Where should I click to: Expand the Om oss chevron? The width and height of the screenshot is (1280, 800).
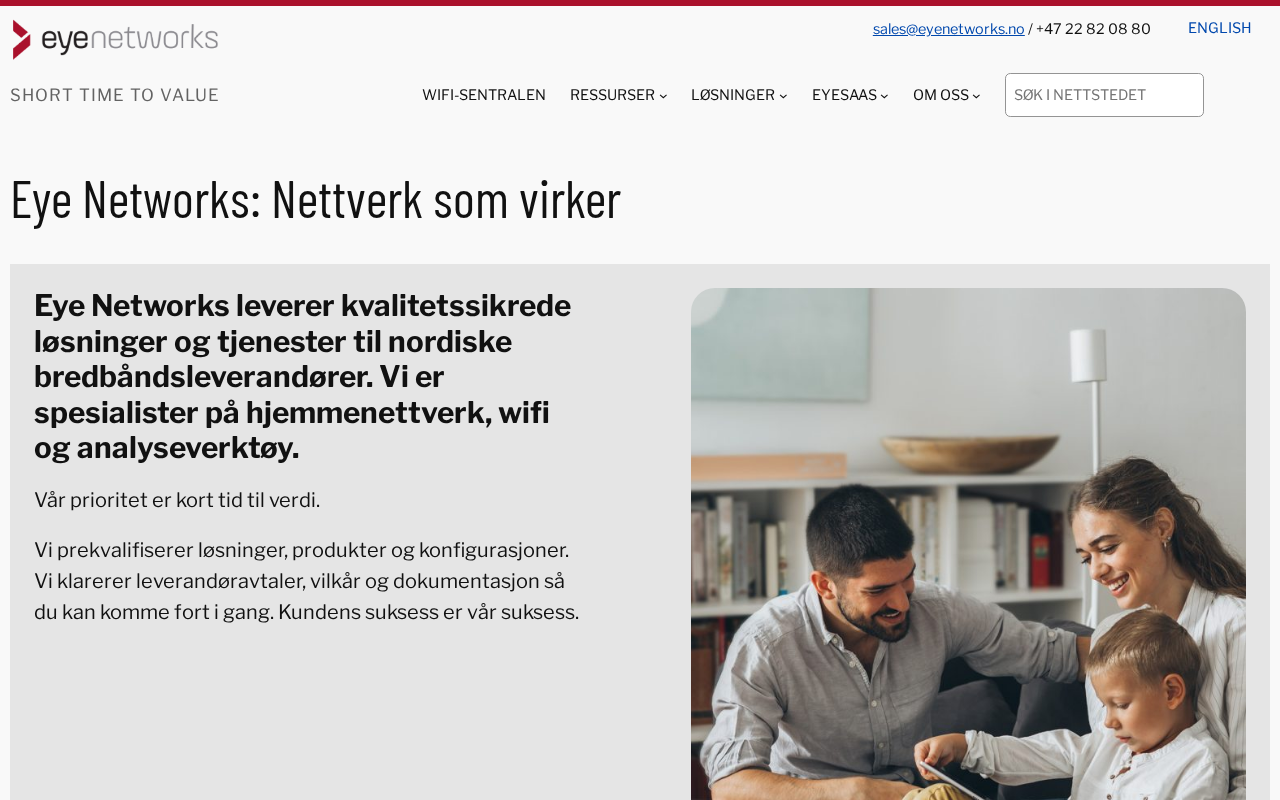976,96
